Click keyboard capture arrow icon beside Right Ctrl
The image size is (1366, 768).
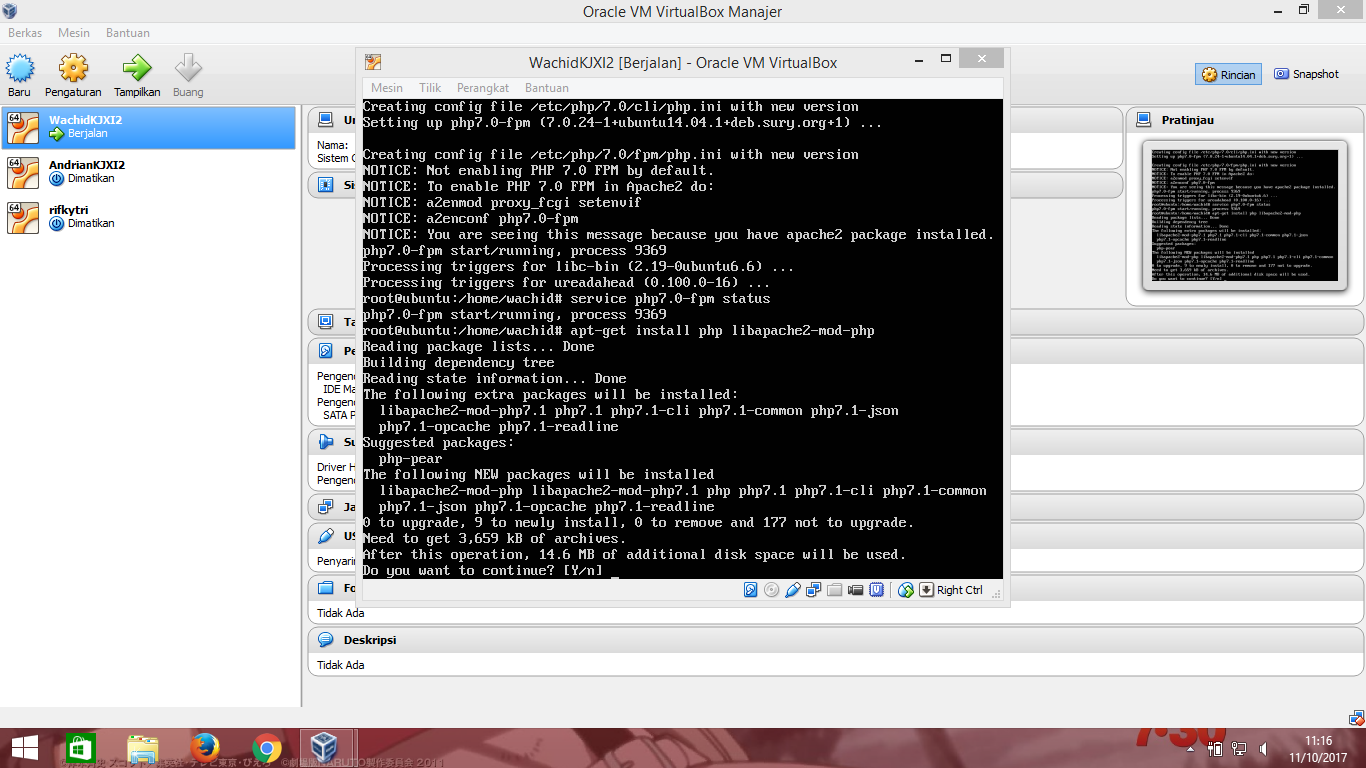coord(926,590)
